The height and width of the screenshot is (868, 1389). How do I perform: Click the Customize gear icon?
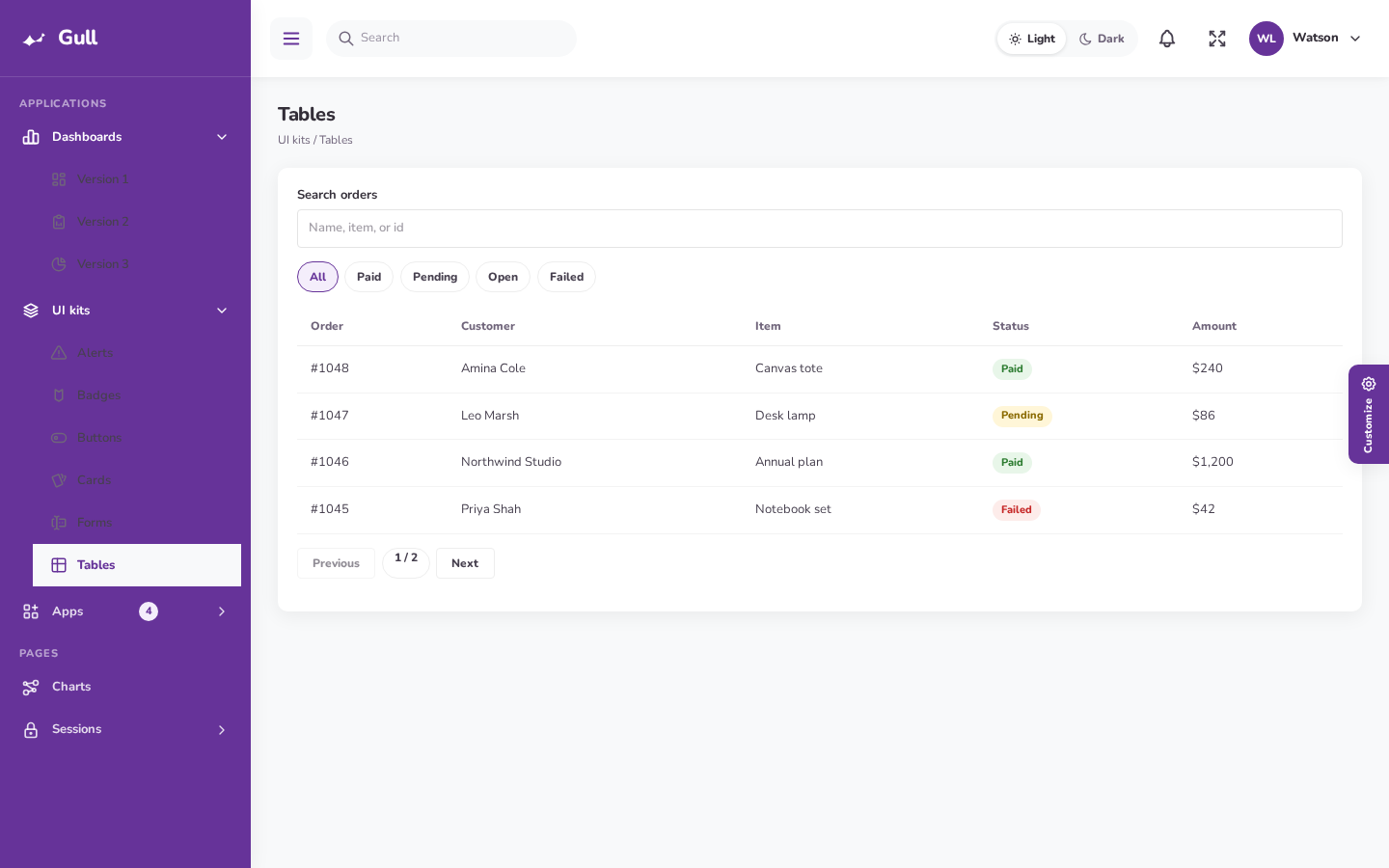pyautogui.click(x=1369, y=384)
